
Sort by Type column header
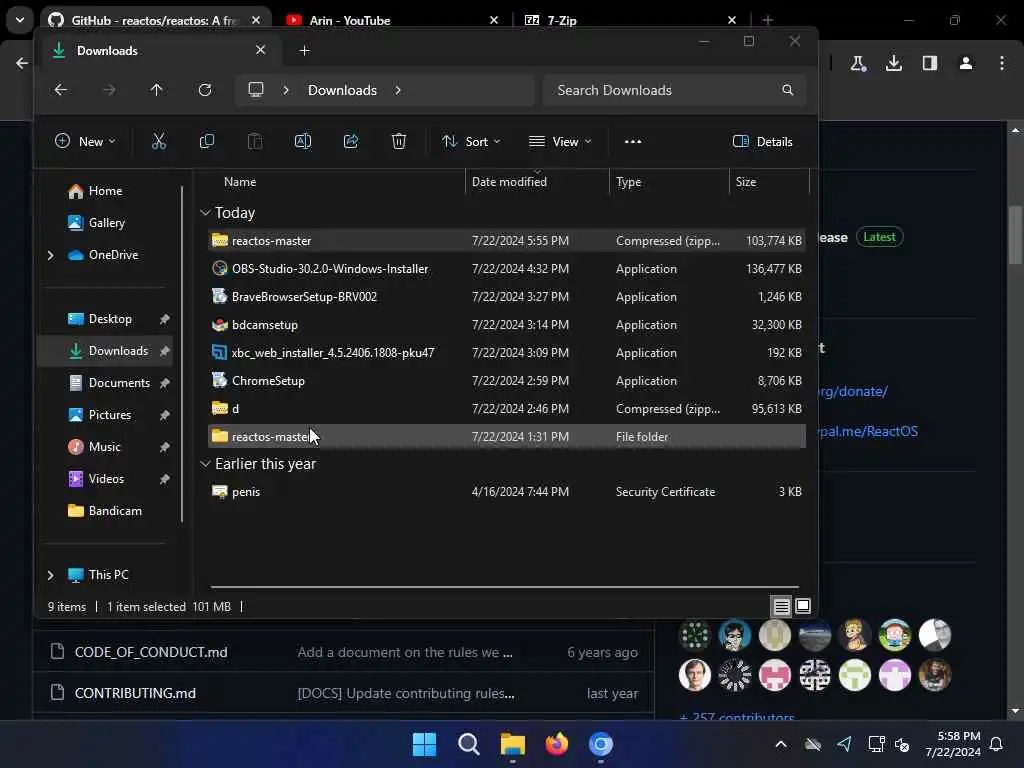[629, 182]
